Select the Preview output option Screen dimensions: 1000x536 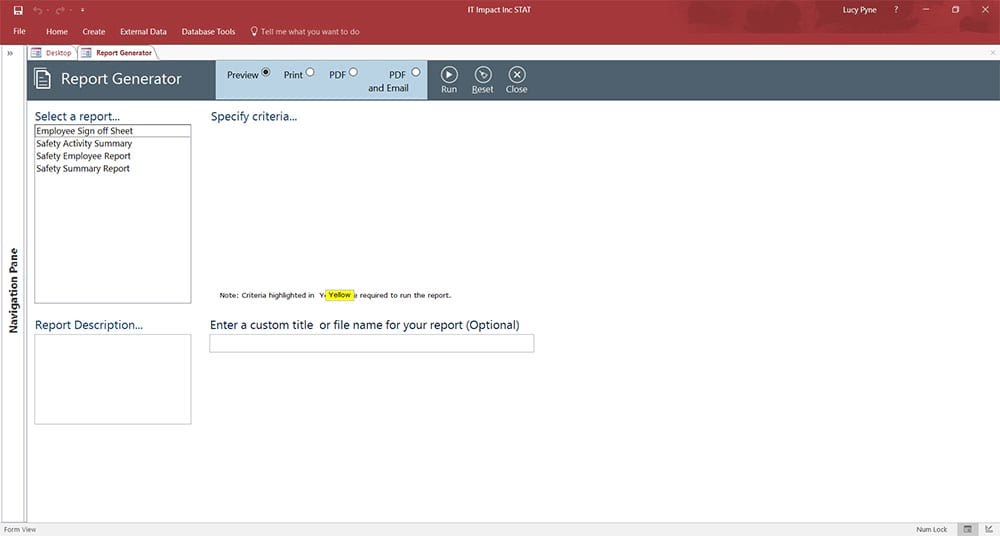[x=266, y=72]
